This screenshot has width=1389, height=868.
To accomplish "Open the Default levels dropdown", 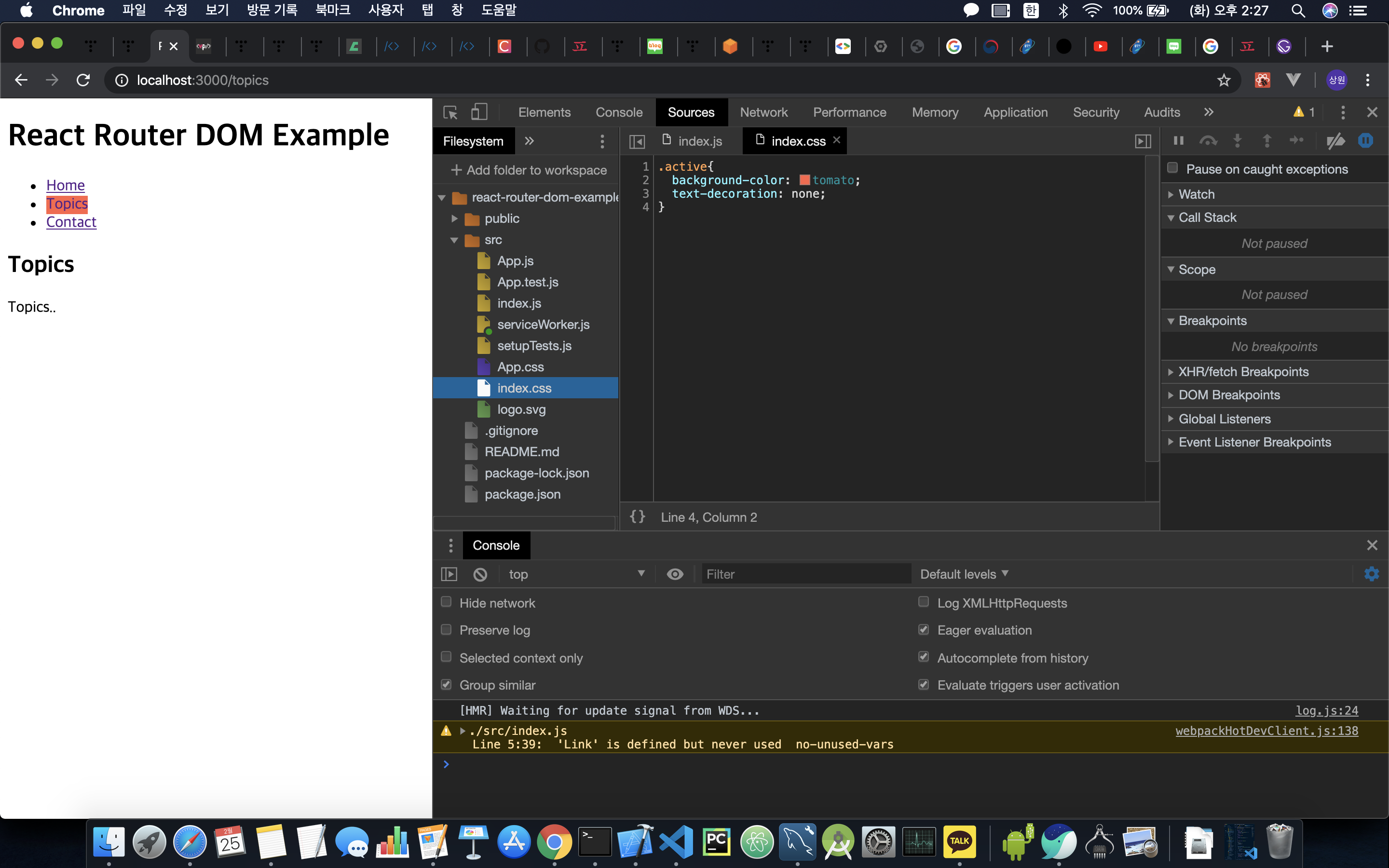I will pos(964,574).
